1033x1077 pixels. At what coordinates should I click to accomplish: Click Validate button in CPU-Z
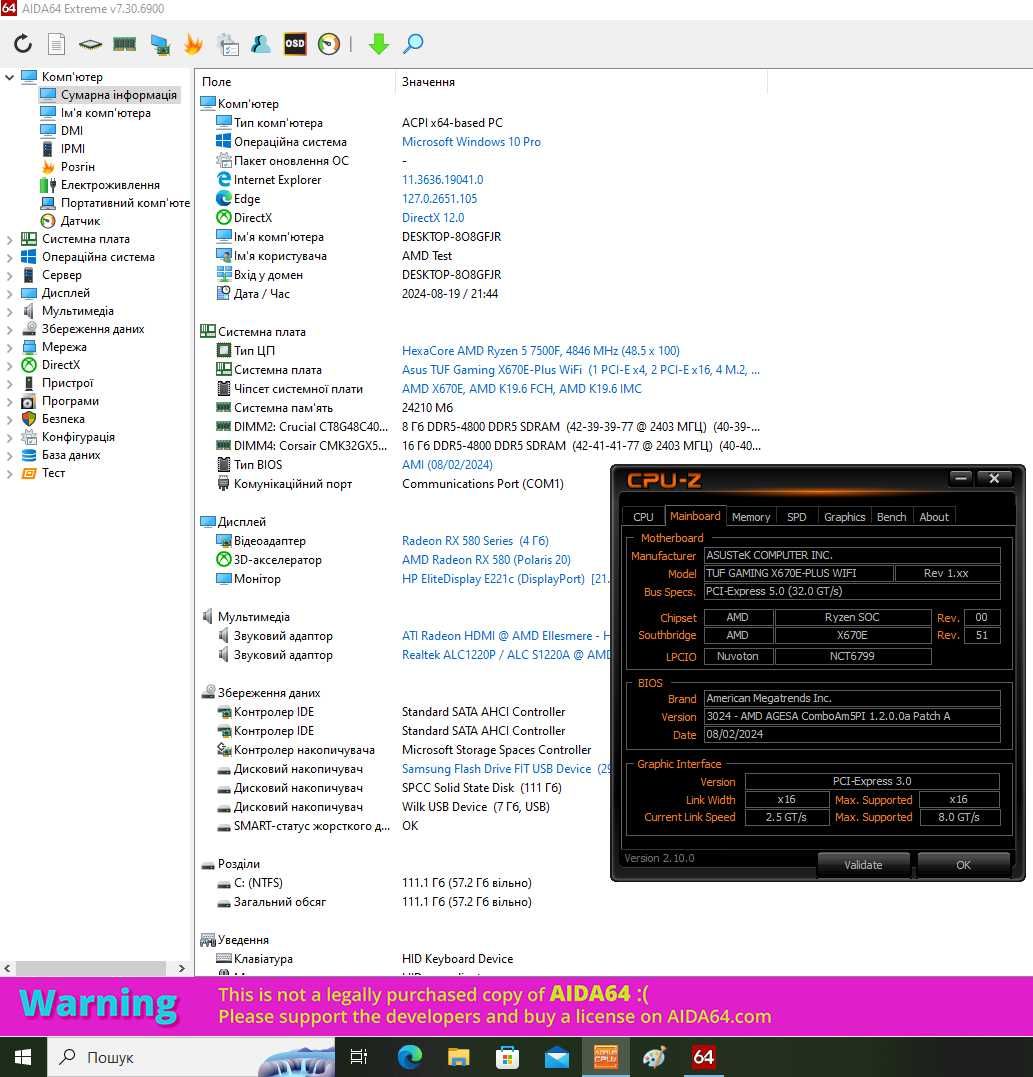(863, 865)
